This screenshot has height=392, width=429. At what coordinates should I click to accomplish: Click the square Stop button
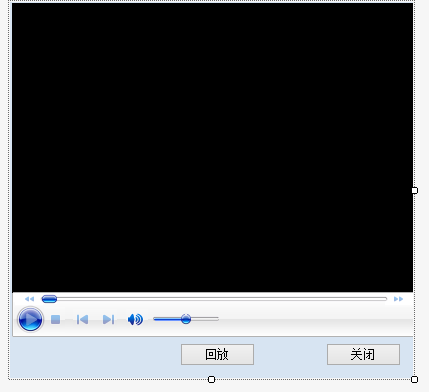[x=56, y=320]
